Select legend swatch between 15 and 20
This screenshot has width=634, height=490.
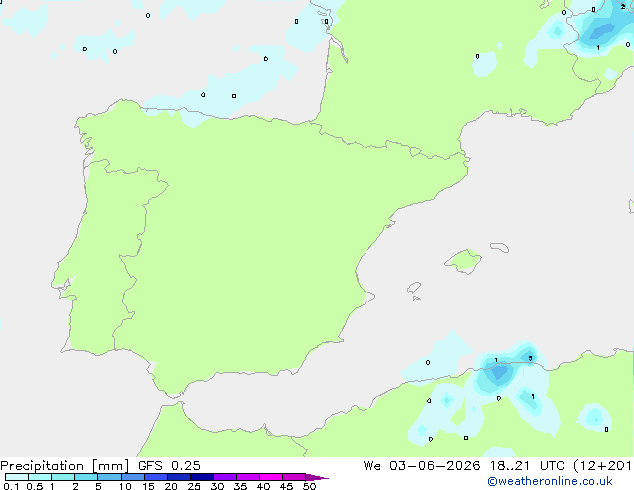155,477
